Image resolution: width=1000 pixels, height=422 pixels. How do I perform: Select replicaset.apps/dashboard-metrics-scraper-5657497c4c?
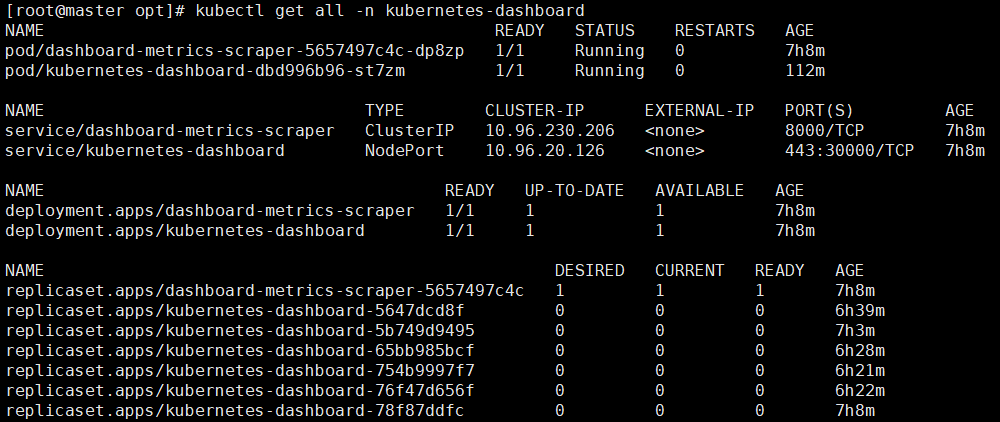pyautogui.click(x=265, y=291)
